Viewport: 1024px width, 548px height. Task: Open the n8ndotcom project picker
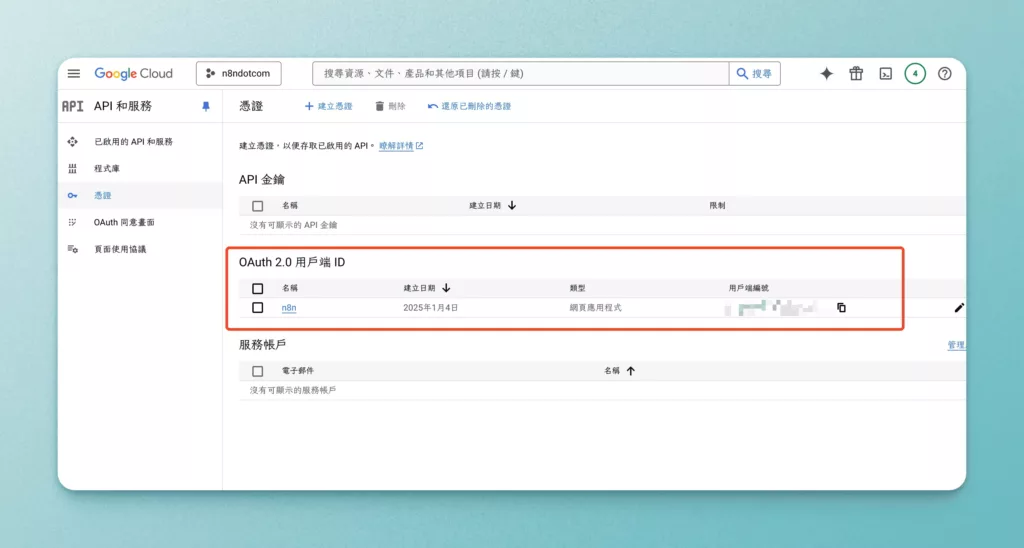pyautogui.click(x=238, y=74)
